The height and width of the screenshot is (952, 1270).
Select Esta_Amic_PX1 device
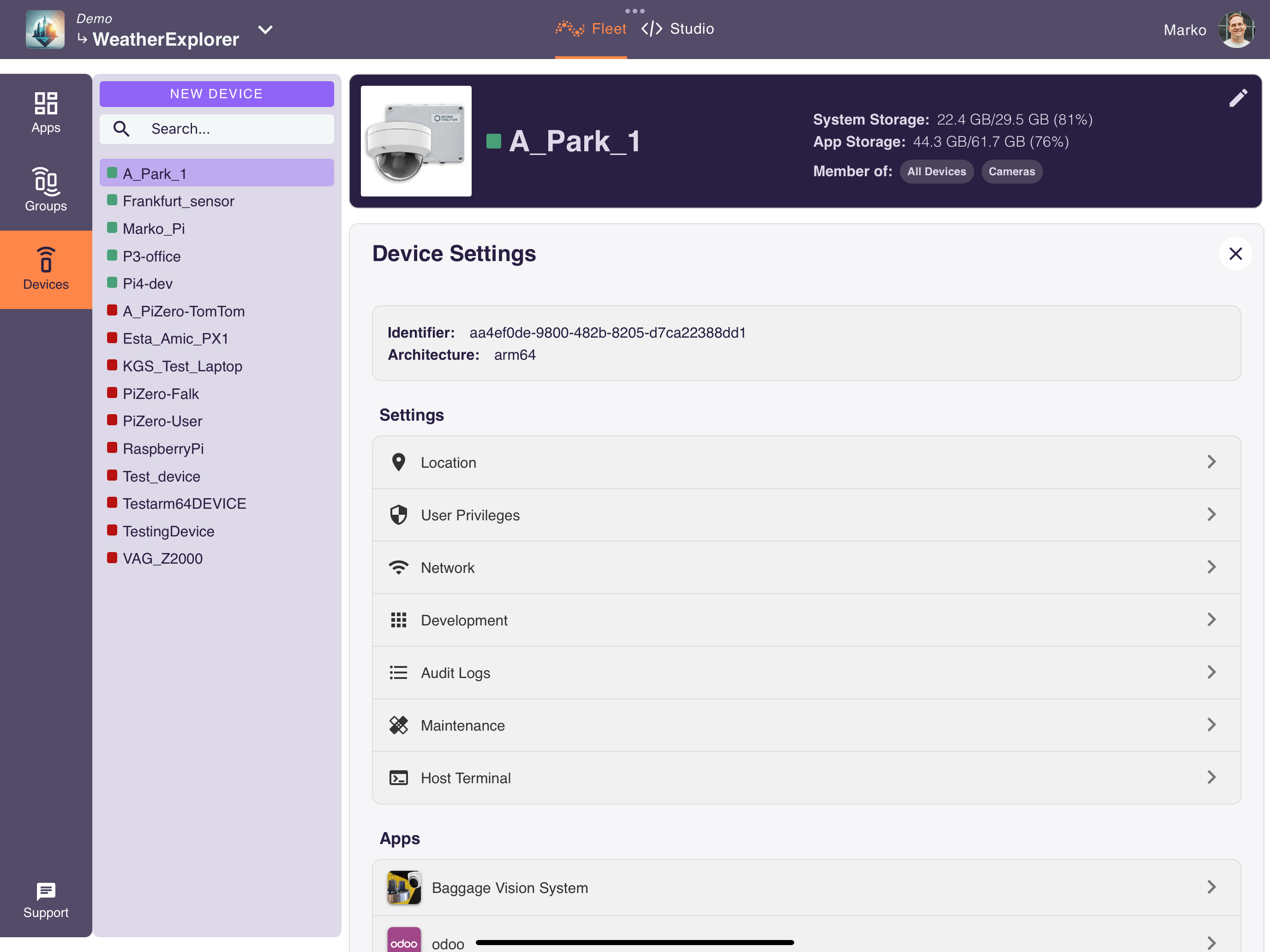click(x=216, y=339)
